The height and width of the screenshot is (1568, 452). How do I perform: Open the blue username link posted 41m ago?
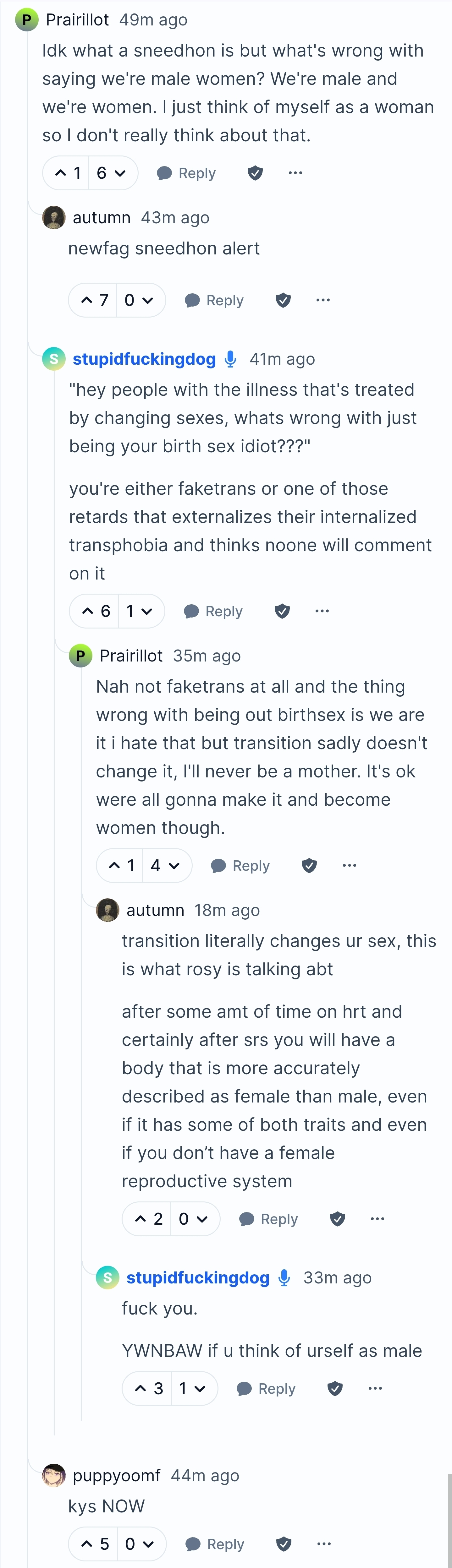tap(144, 359)
